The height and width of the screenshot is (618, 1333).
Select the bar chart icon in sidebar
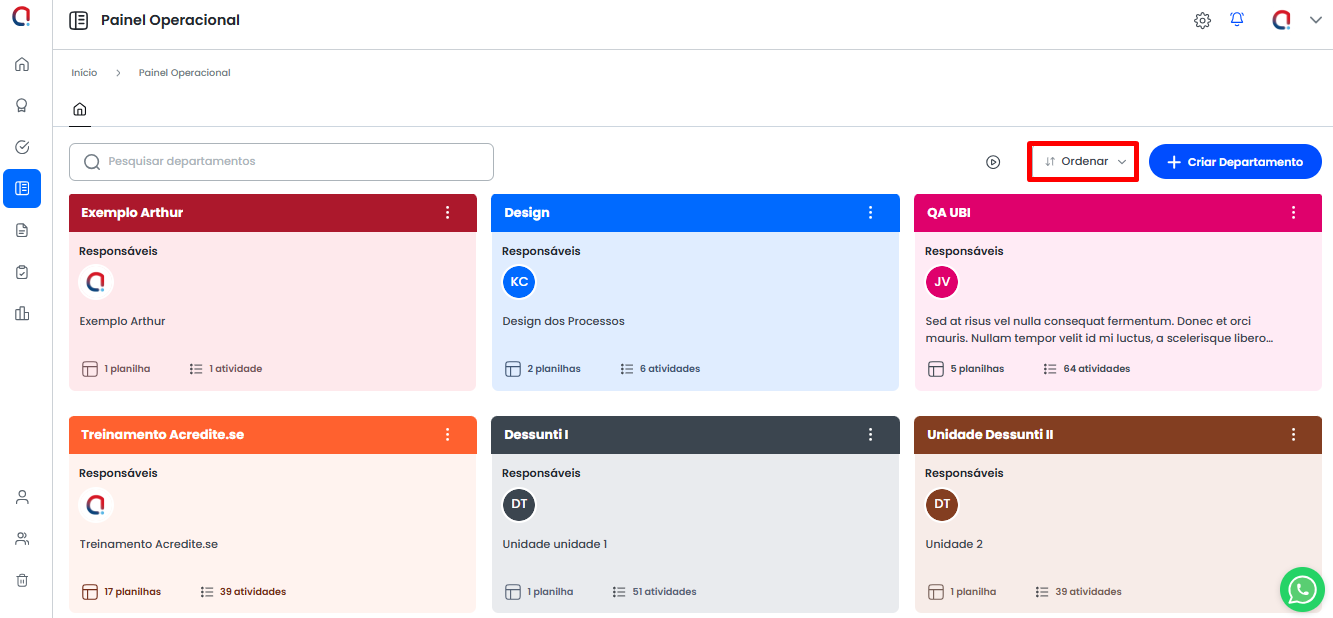[22, 313]
